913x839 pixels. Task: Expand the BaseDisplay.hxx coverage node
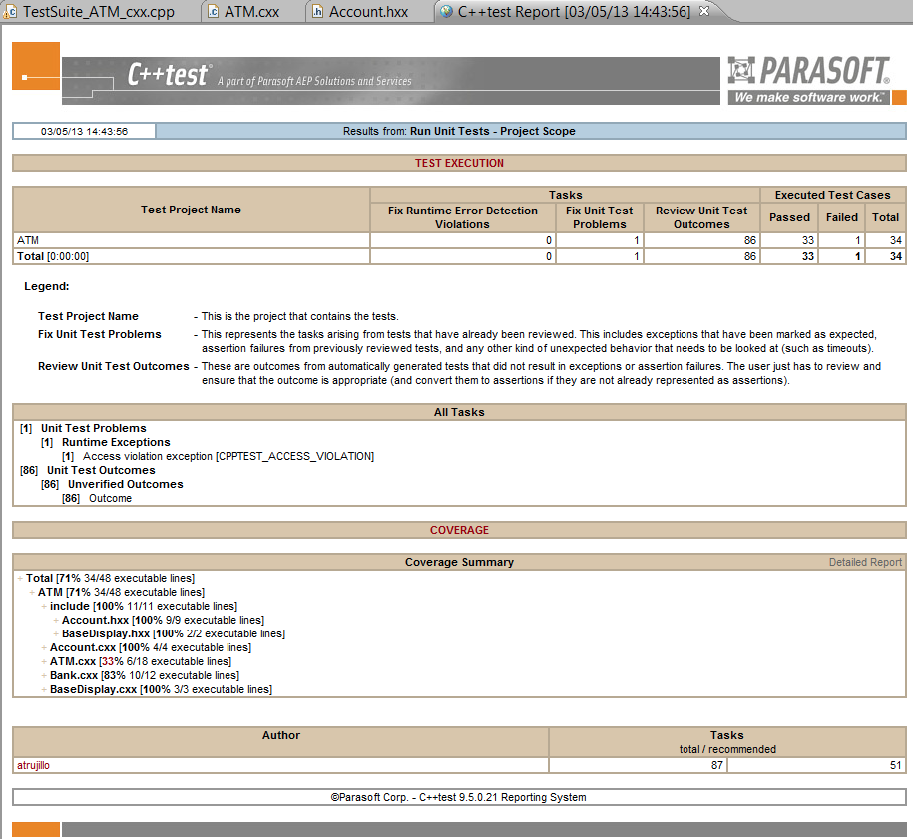[x=56, y=633]
